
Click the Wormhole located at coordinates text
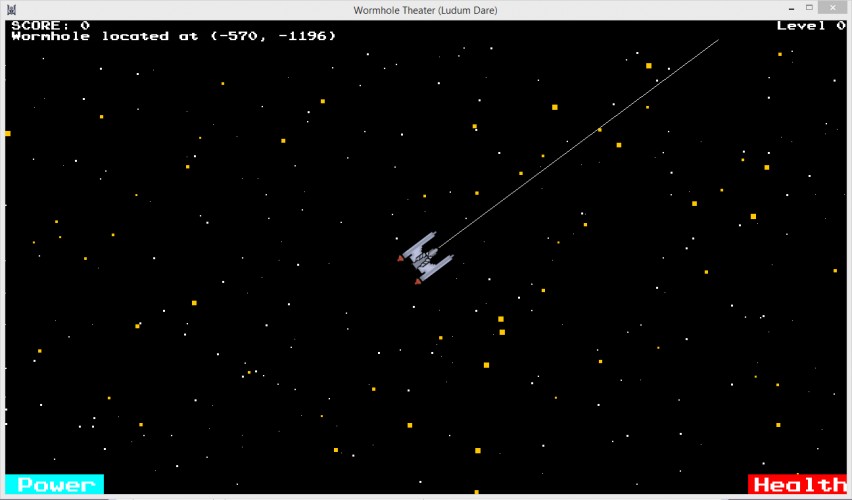(x=174, y=36)
